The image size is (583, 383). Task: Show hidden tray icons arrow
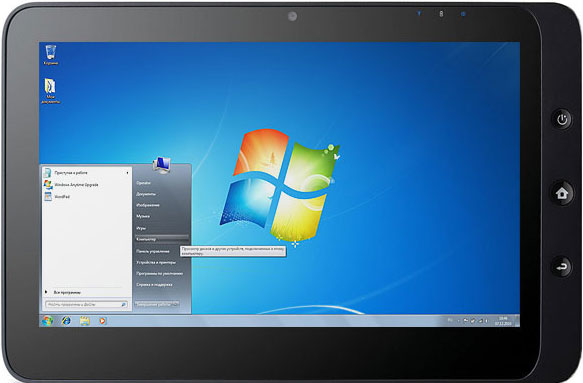(459, 321)
